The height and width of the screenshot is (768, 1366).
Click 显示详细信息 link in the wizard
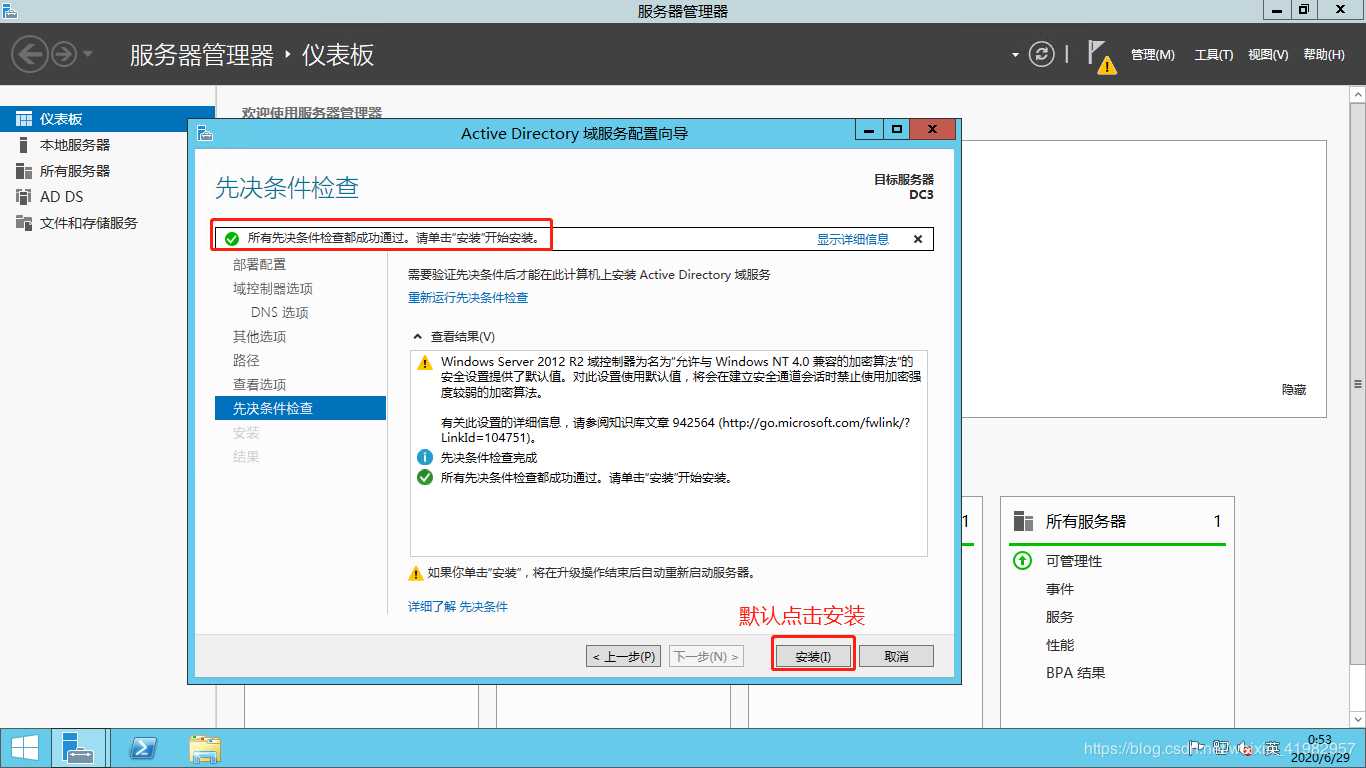point(853,239)
